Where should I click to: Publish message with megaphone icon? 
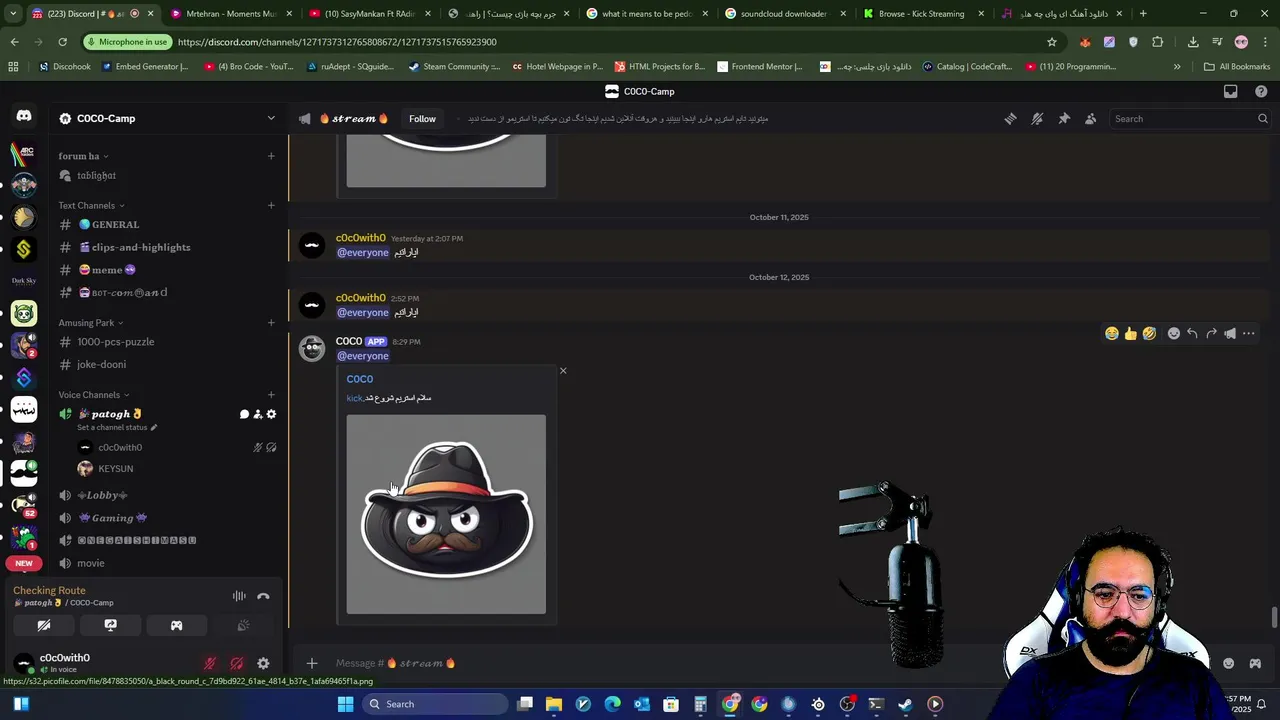click(x=1230, y=334)
